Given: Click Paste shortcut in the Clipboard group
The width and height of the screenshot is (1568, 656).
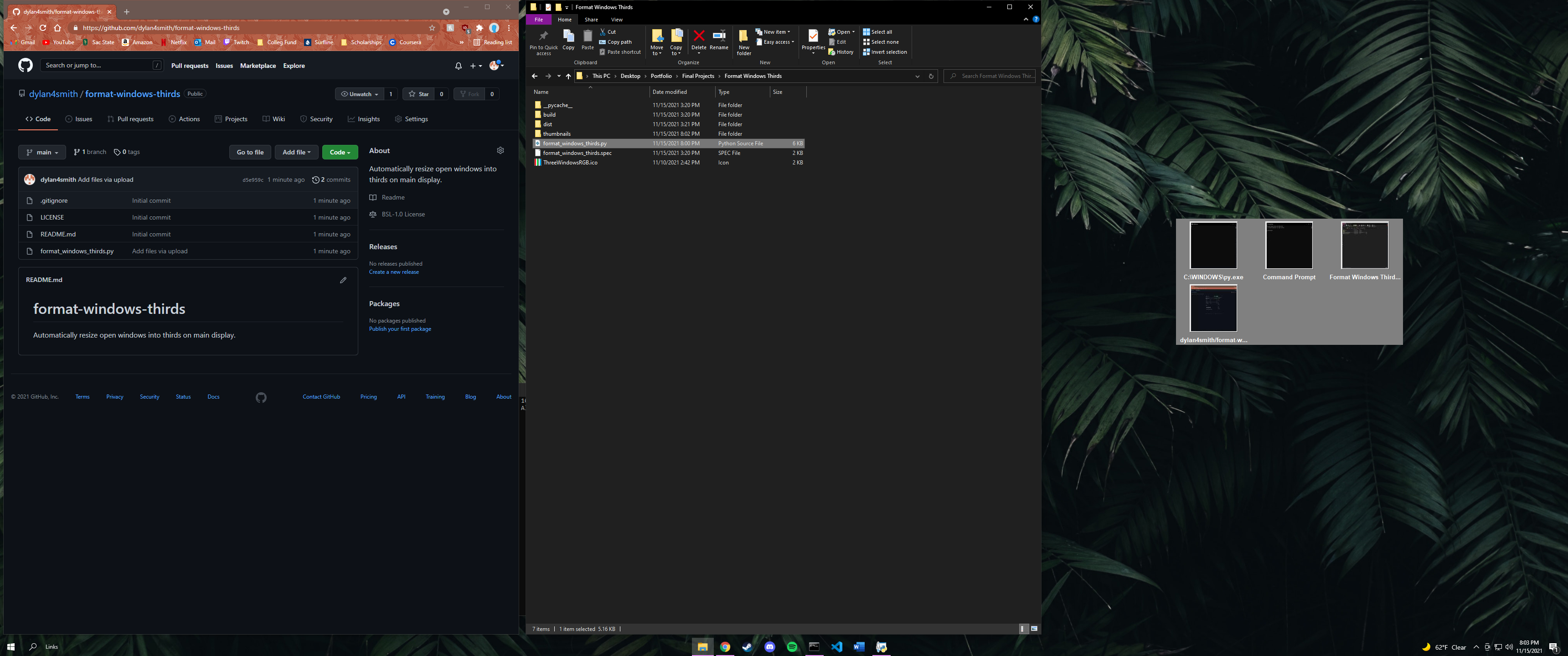Looking at the screenshot, I should tap(619, 52).
